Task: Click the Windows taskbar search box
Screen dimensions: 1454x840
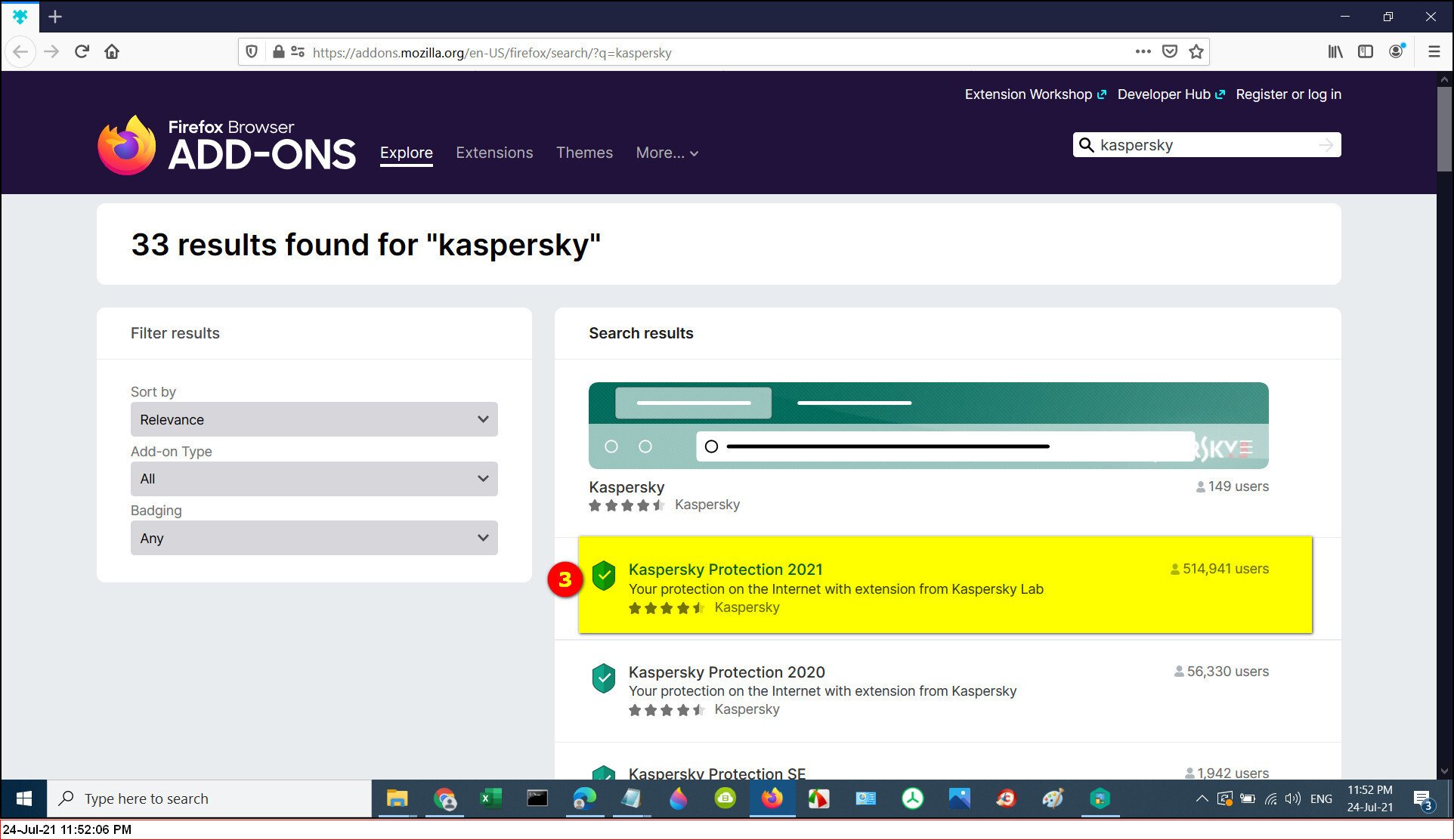Action: [209, 798]
